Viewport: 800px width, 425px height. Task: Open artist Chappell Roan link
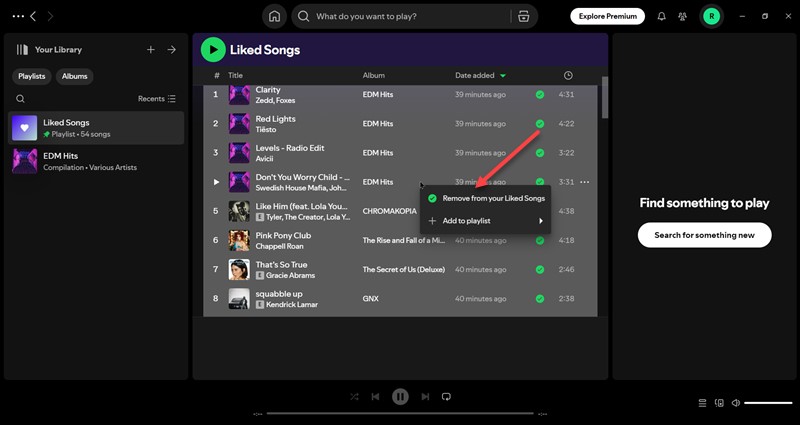(x=280, y=246)
